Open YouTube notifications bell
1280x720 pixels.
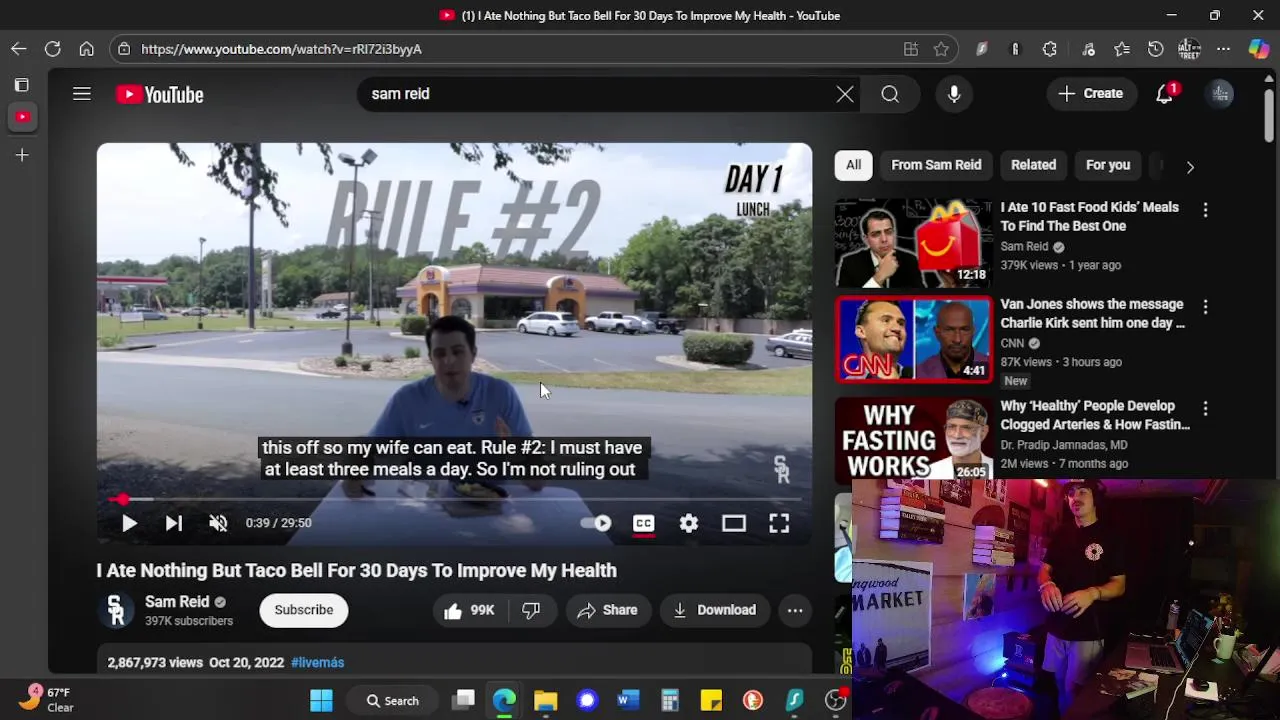pyautogui.click(x=1165, y=94)
